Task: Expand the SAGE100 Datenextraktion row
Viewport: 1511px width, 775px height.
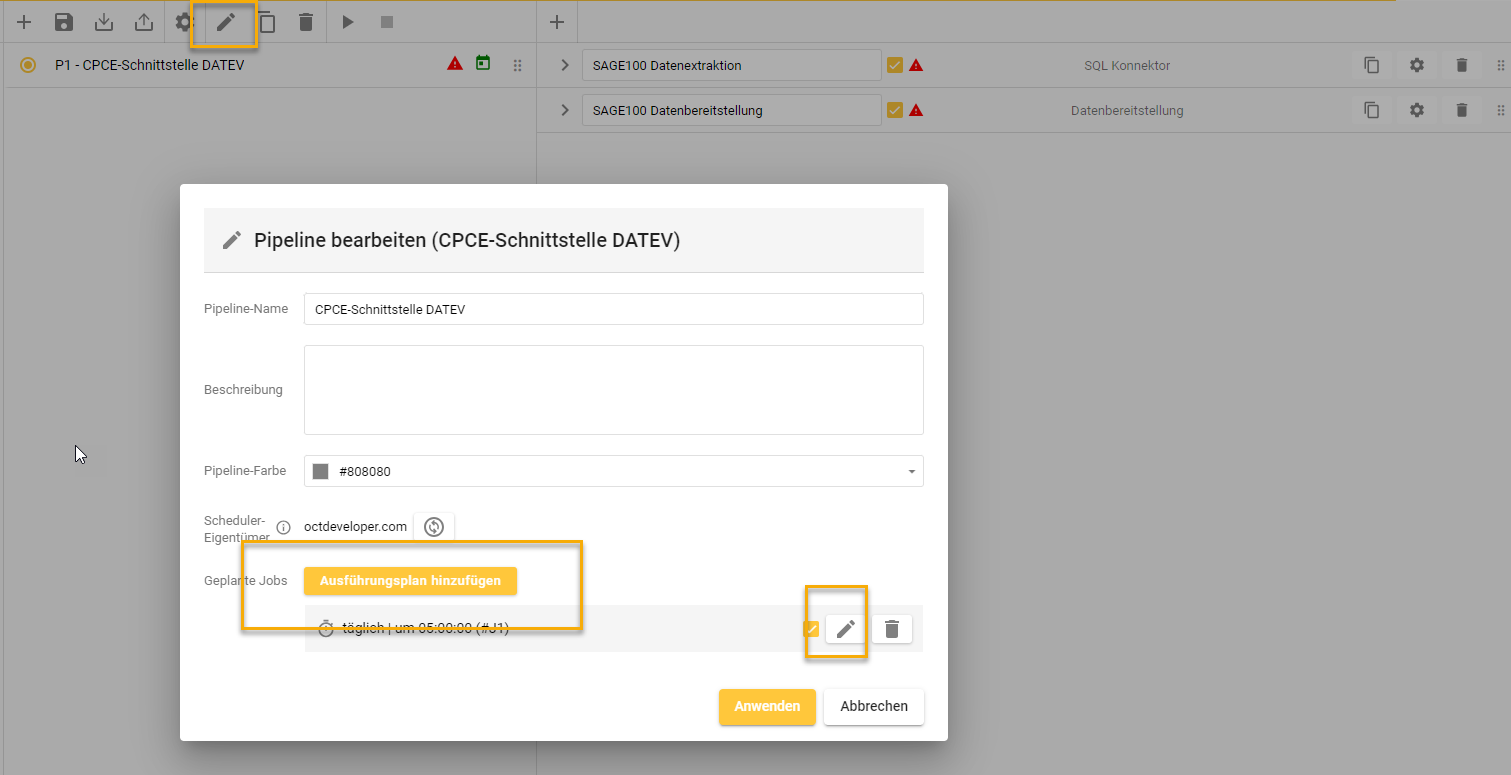Action: point(565,65)
